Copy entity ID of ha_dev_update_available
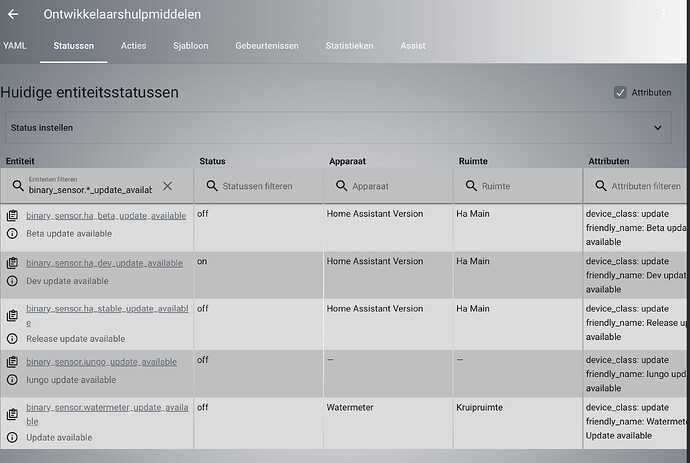The image size is (690, 463). [12, 263]
